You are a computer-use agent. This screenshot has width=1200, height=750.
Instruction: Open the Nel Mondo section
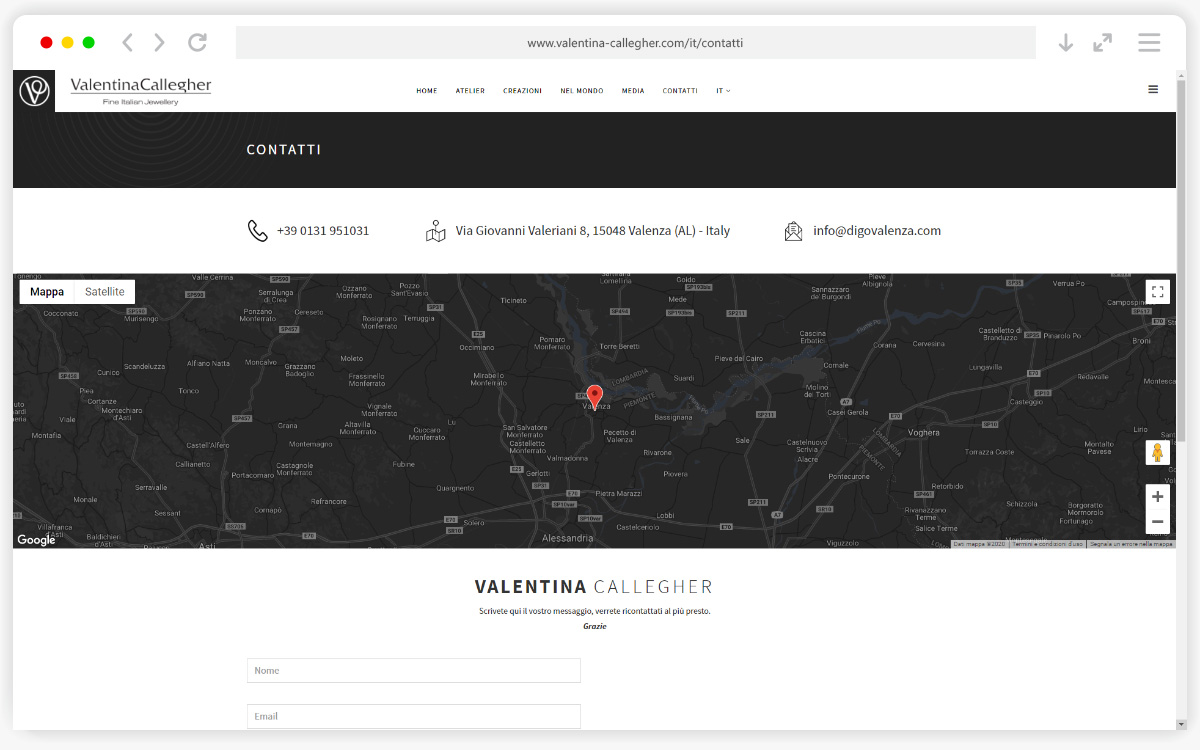(x=581, y=91)
